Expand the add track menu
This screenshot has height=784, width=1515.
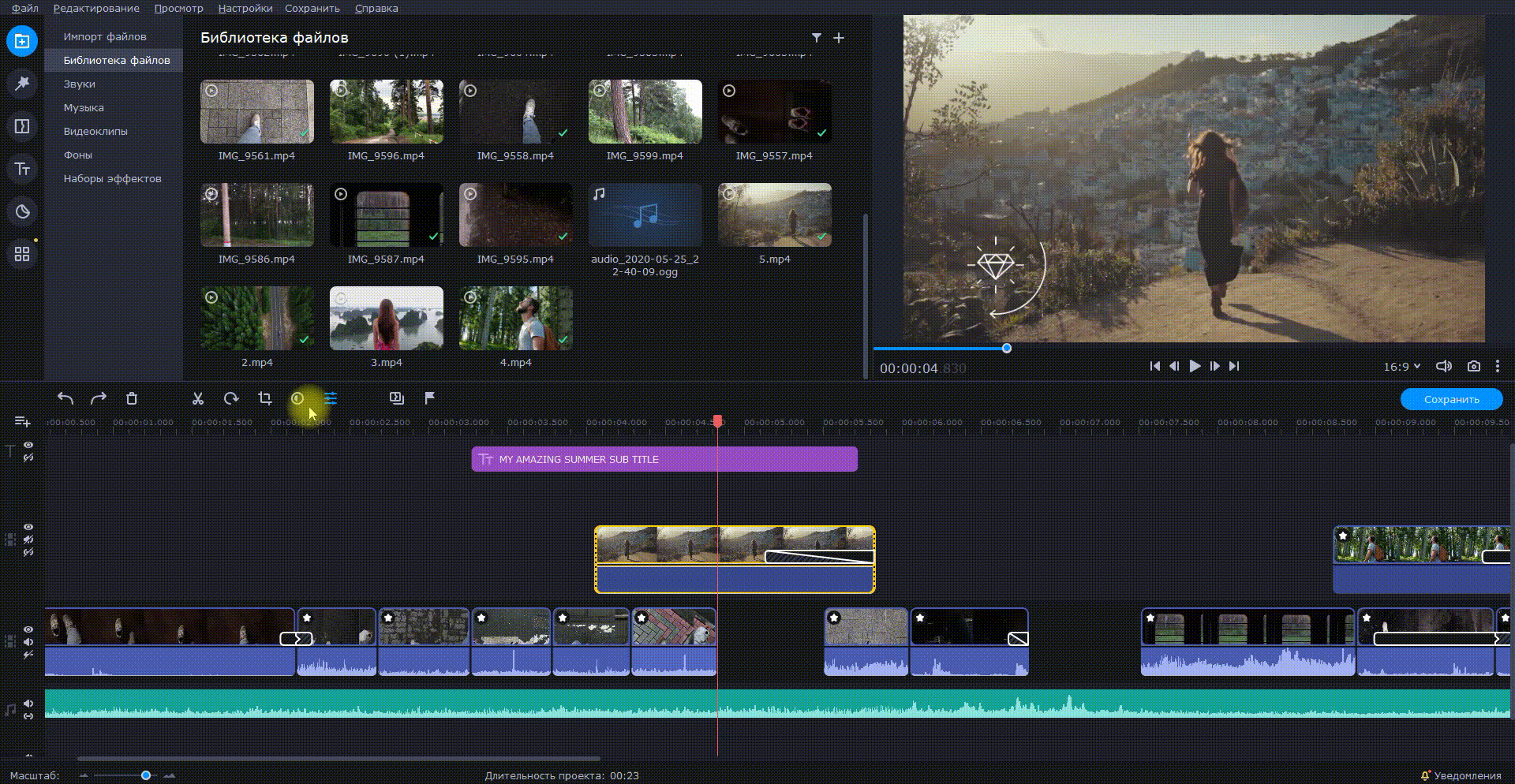(22, 422)
